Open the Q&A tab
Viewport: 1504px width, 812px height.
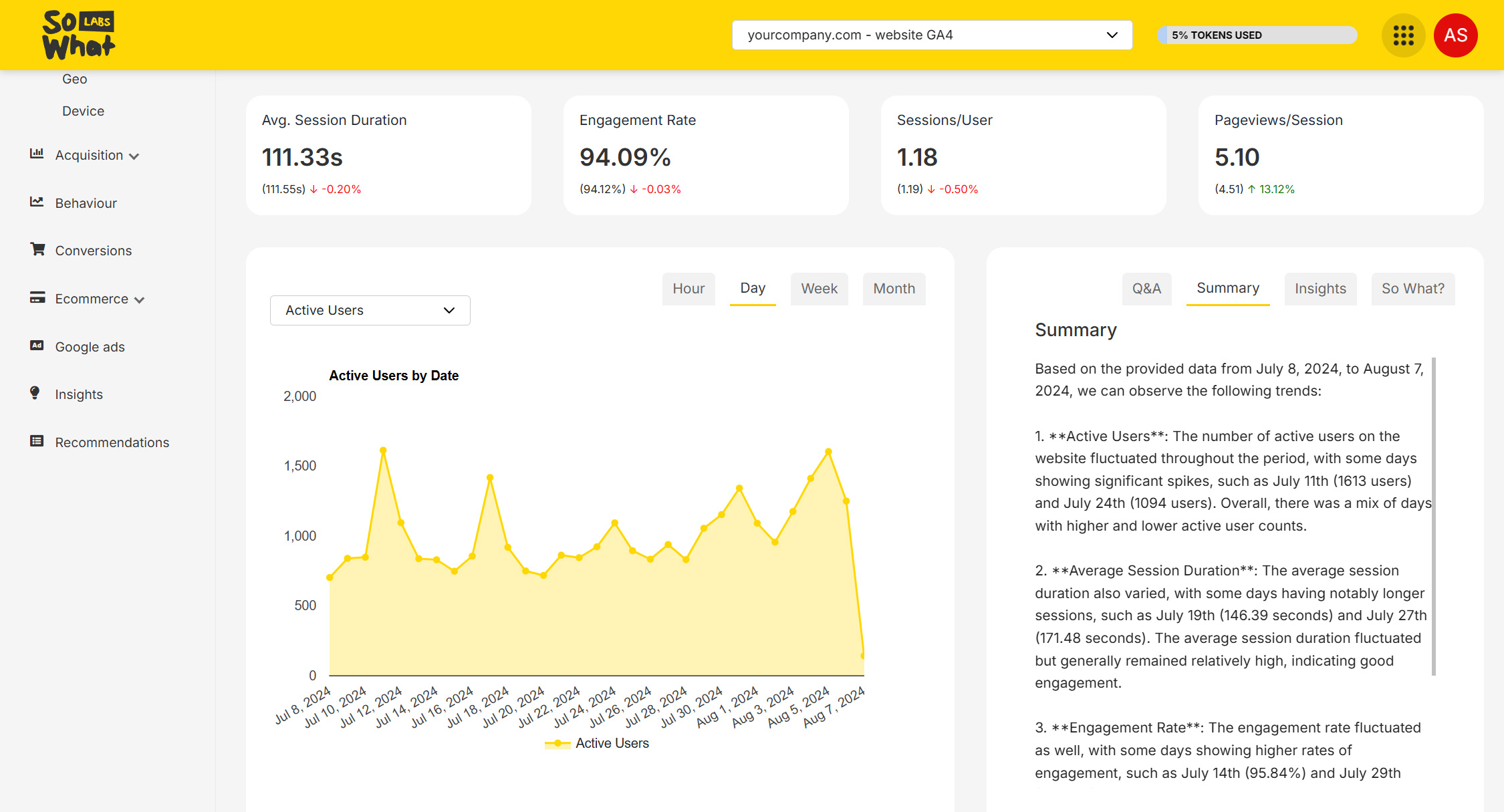click(x=1146, y=289)
